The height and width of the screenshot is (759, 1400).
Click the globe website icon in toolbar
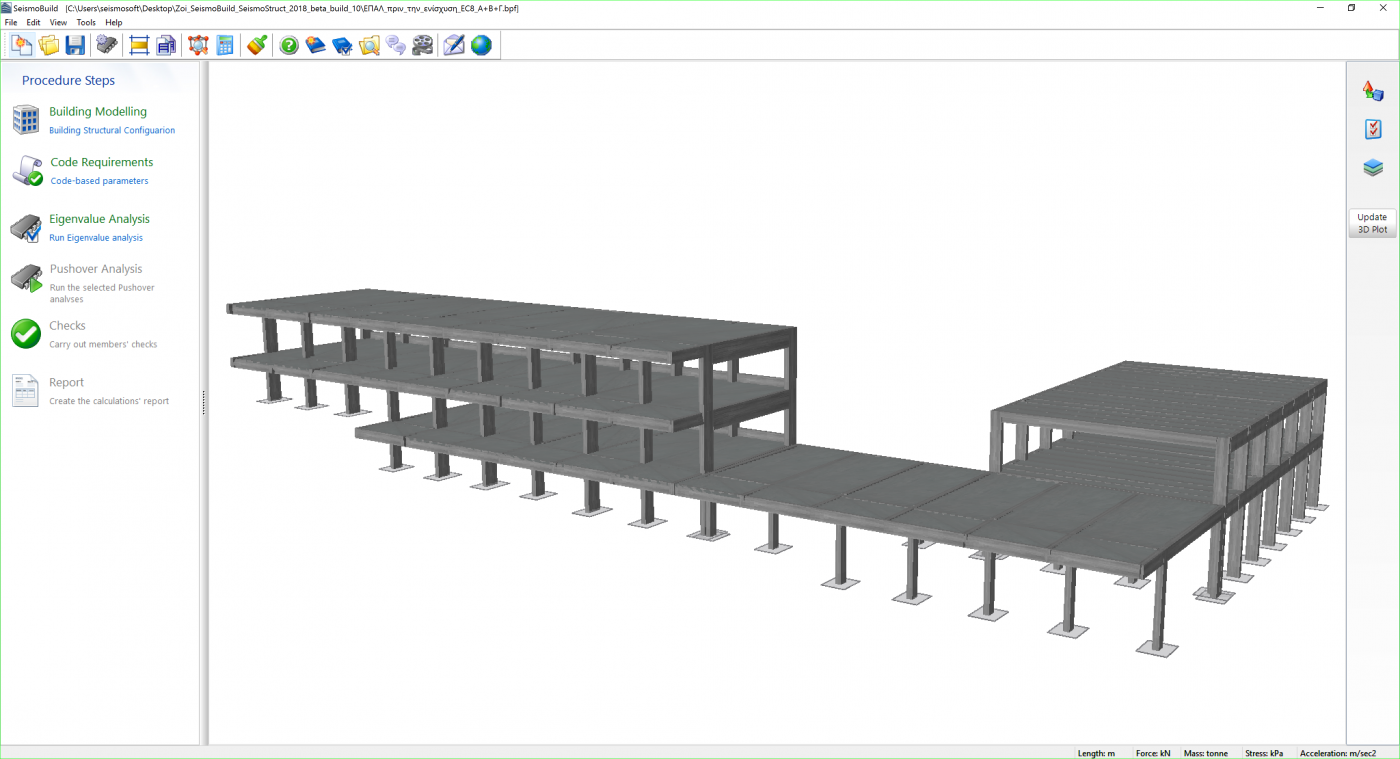click(x=481, y=45)
